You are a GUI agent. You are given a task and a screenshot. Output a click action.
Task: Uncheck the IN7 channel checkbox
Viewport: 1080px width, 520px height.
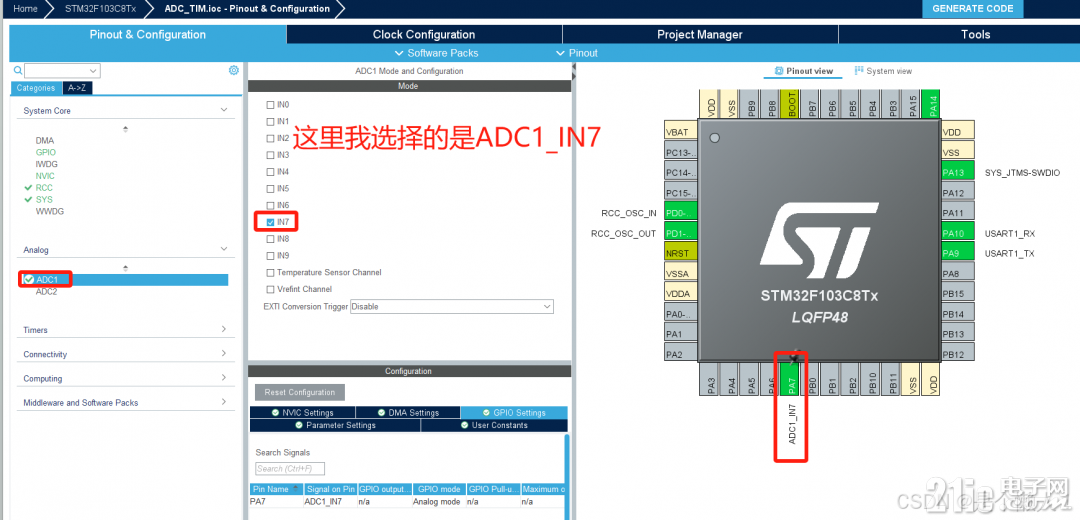tap(270, 222)
